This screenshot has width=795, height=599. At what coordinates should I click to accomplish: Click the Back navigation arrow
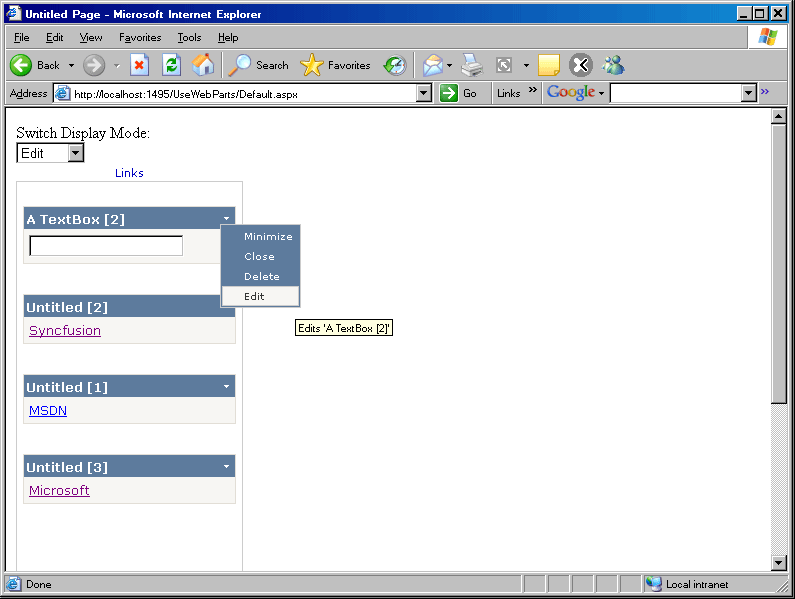tap(22, 65)
